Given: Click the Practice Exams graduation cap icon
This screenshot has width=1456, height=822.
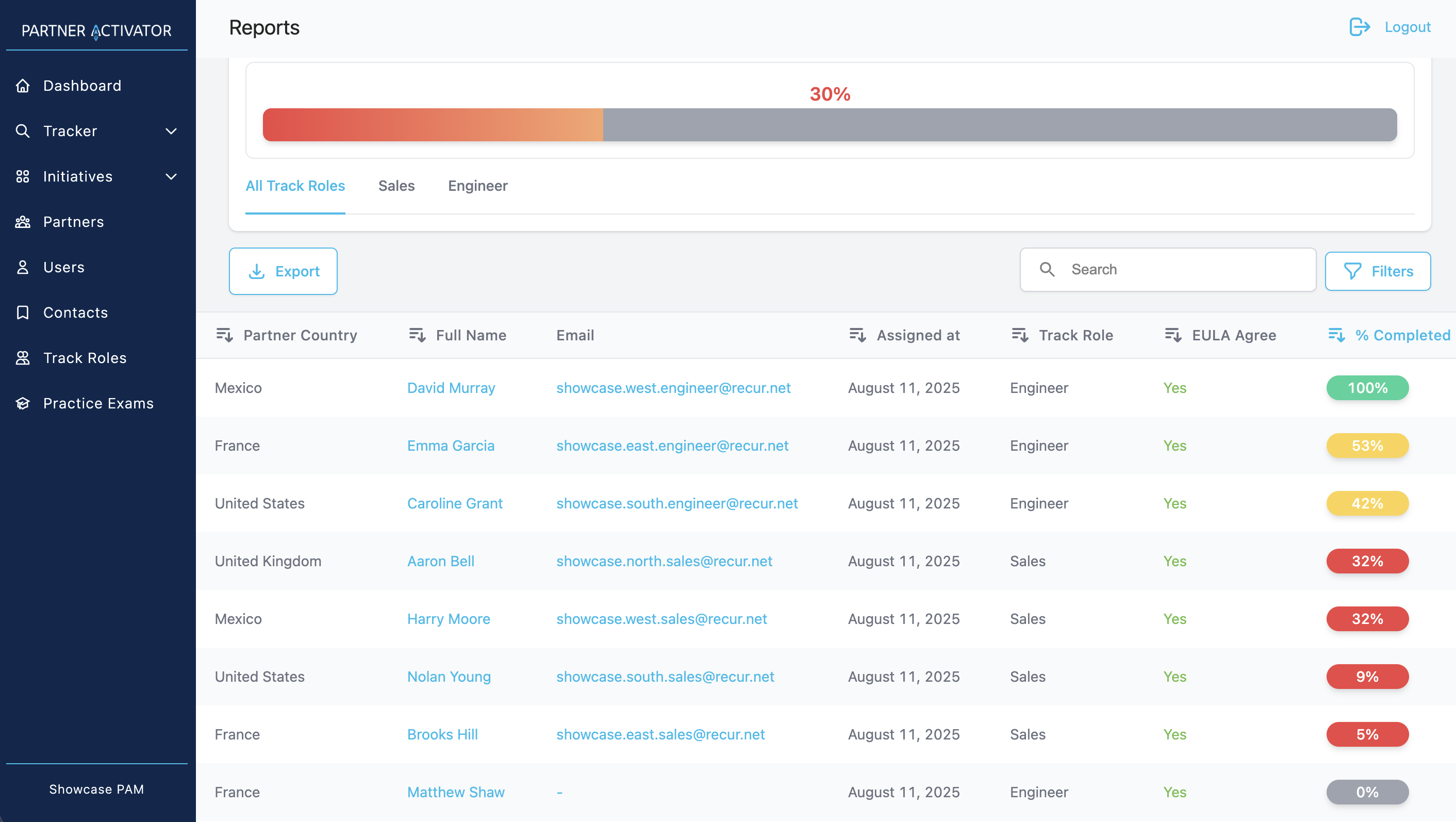Looking at the screenshot, I should pos(23,403).
